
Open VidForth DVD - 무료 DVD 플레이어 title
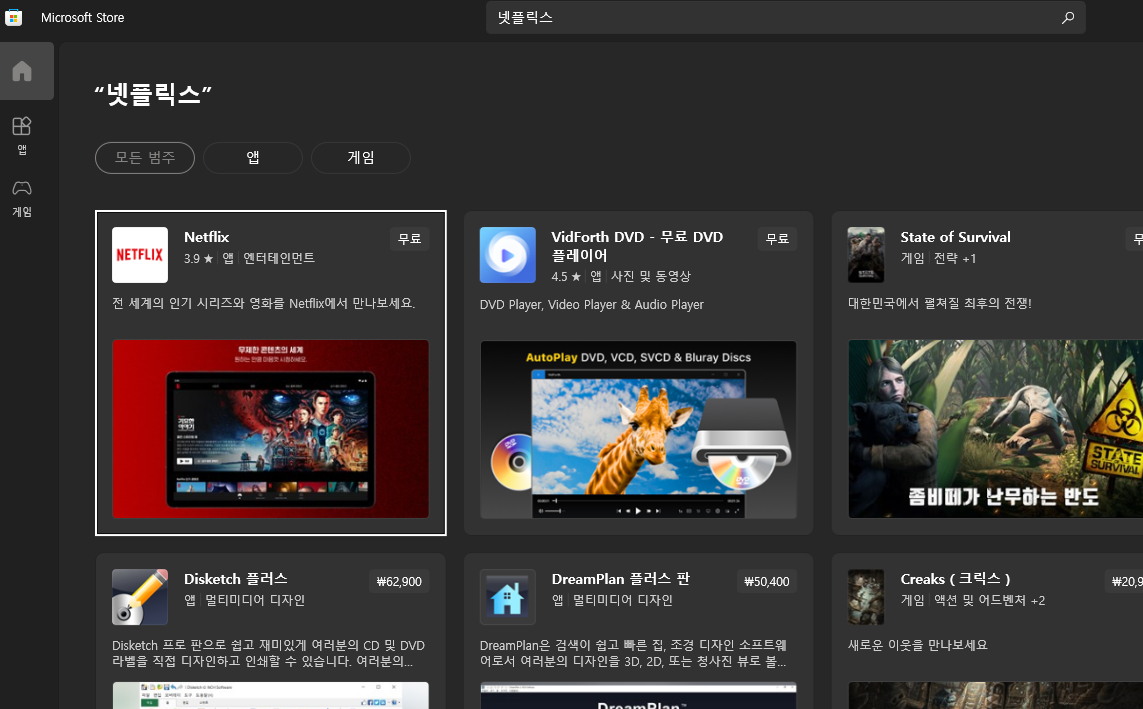(637, 246)
